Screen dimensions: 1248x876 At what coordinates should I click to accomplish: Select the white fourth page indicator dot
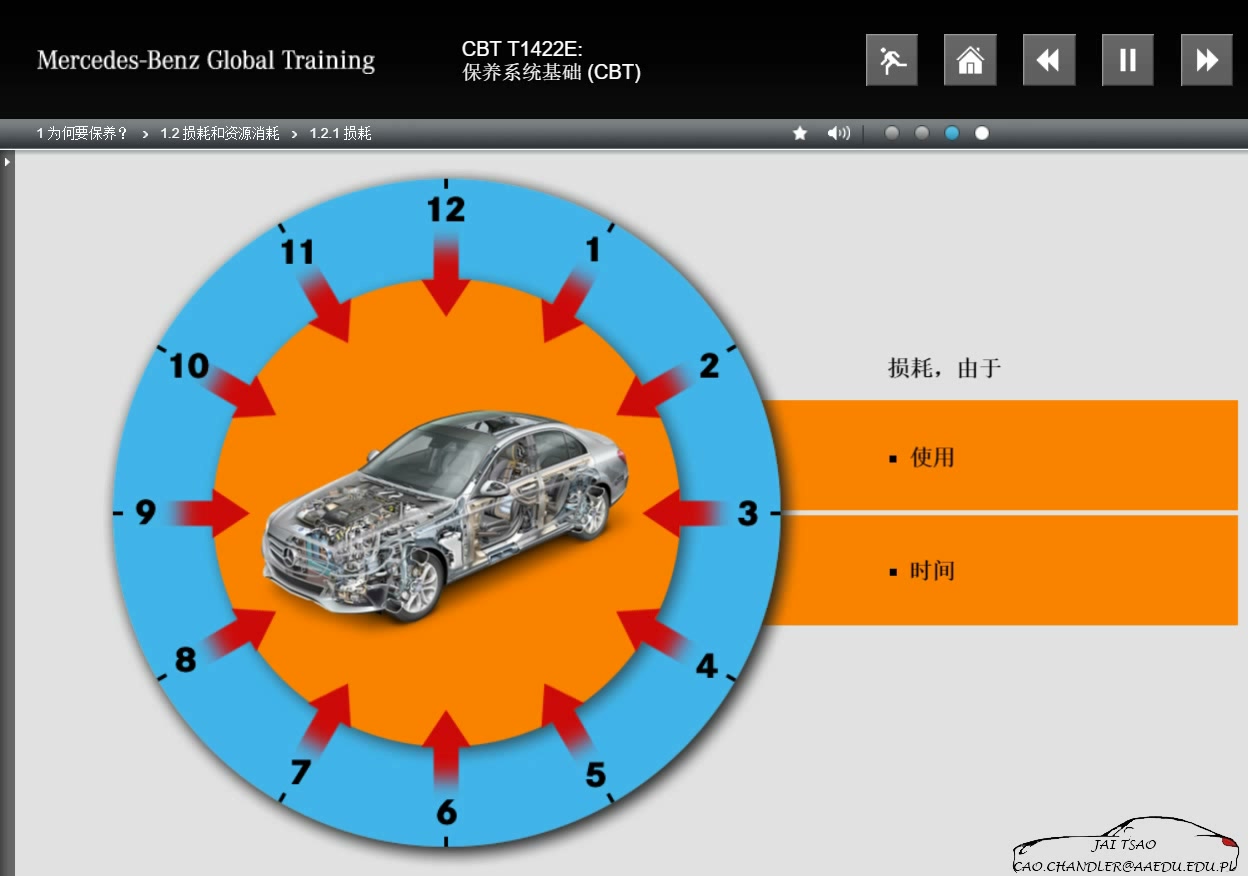coord(982,133)
